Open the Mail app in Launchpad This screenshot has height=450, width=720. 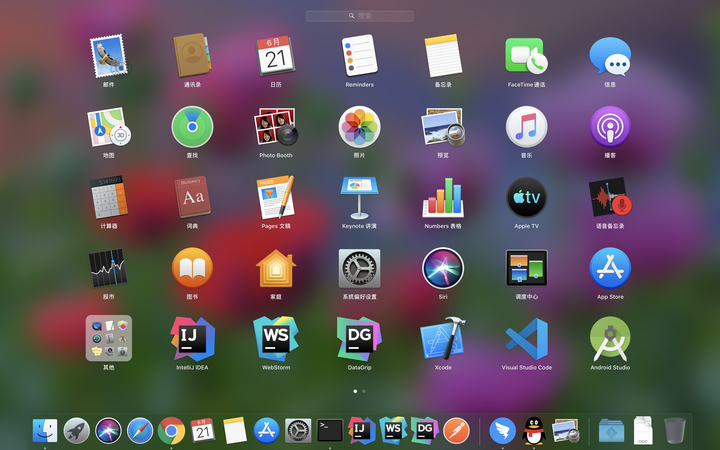coord(108,56)
